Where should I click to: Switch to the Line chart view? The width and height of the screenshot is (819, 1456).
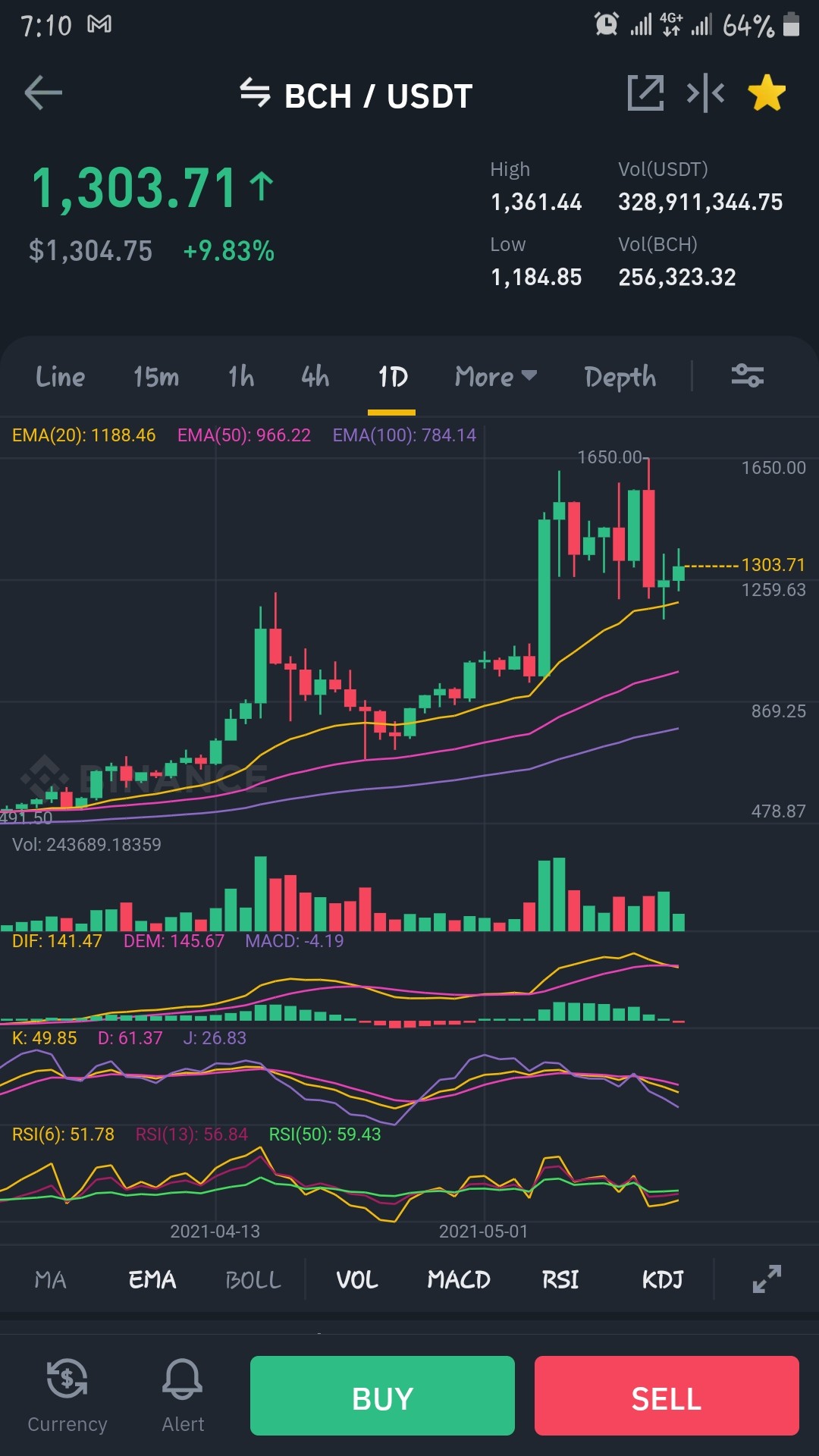[61, 377]
